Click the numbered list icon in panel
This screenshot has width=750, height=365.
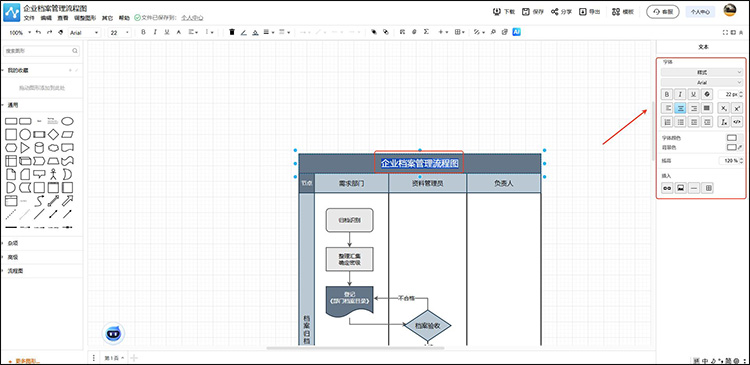point(667,122)
